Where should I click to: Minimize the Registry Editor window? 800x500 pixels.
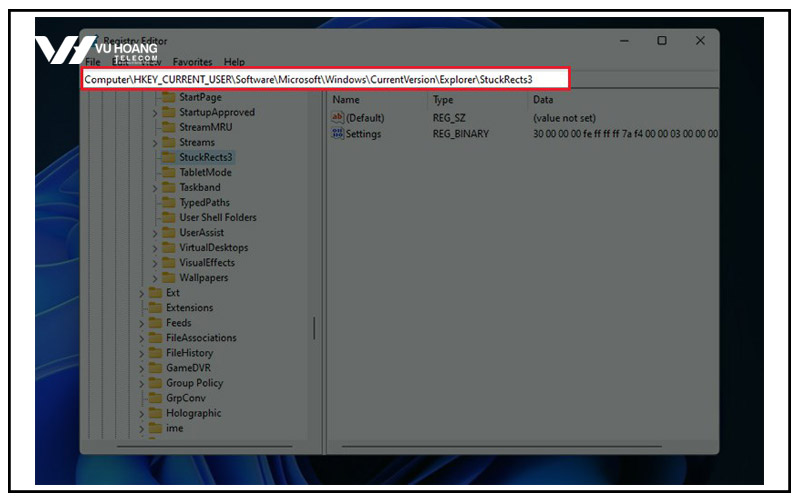click(624, 40)
